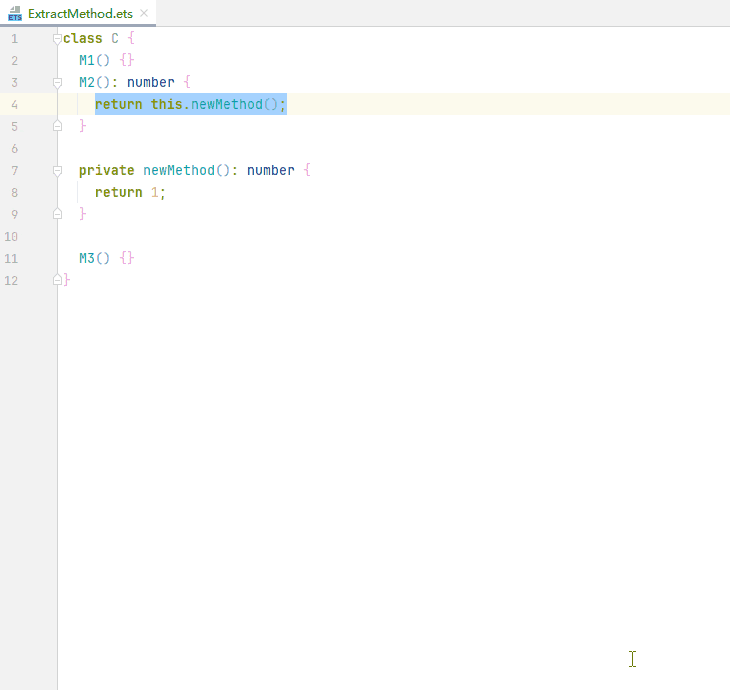
Task: Select the ExtractMethod.ets editor tab
Action: [78, 14]
